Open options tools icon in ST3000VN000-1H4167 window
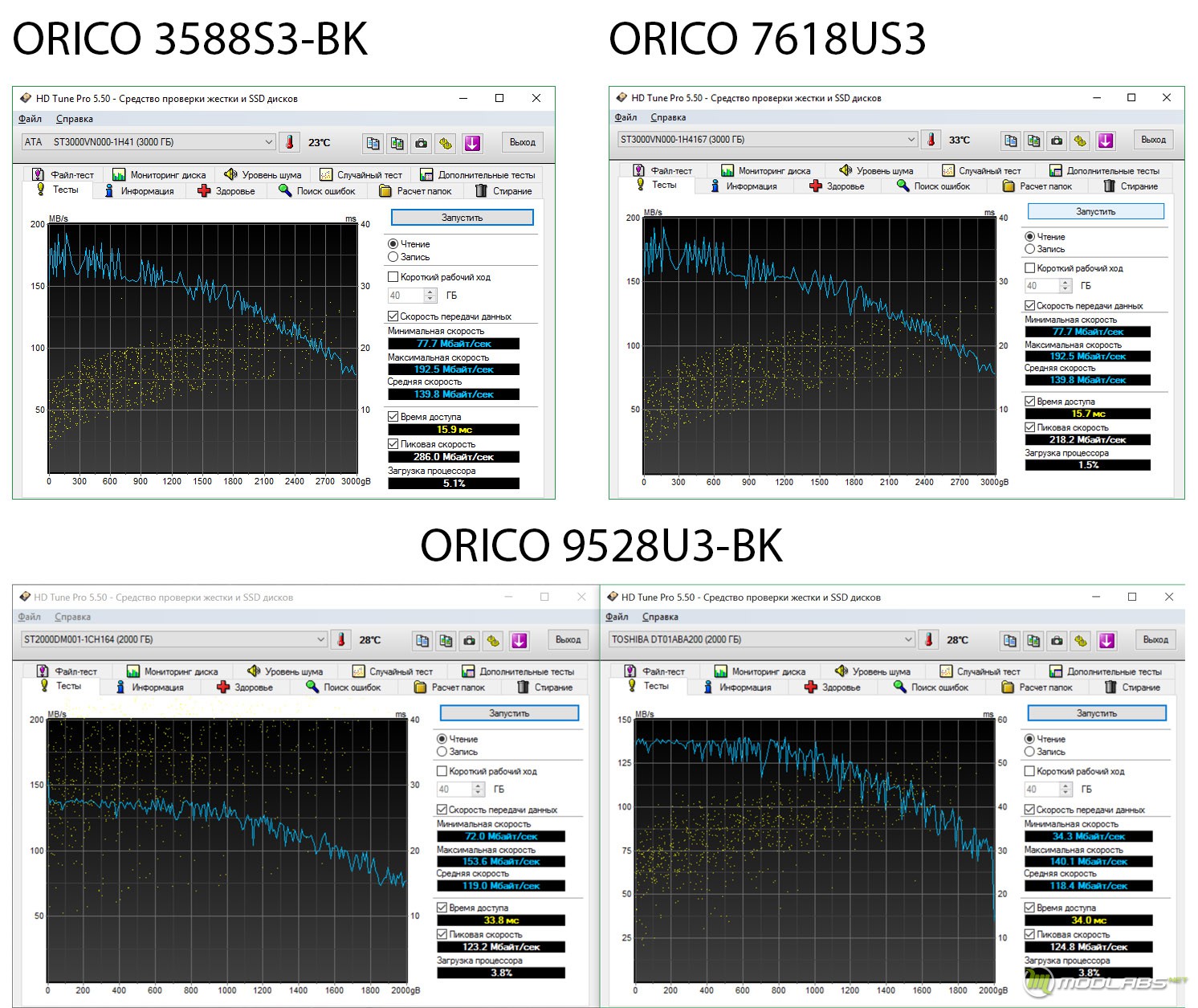 click(x=1081, y=141)
